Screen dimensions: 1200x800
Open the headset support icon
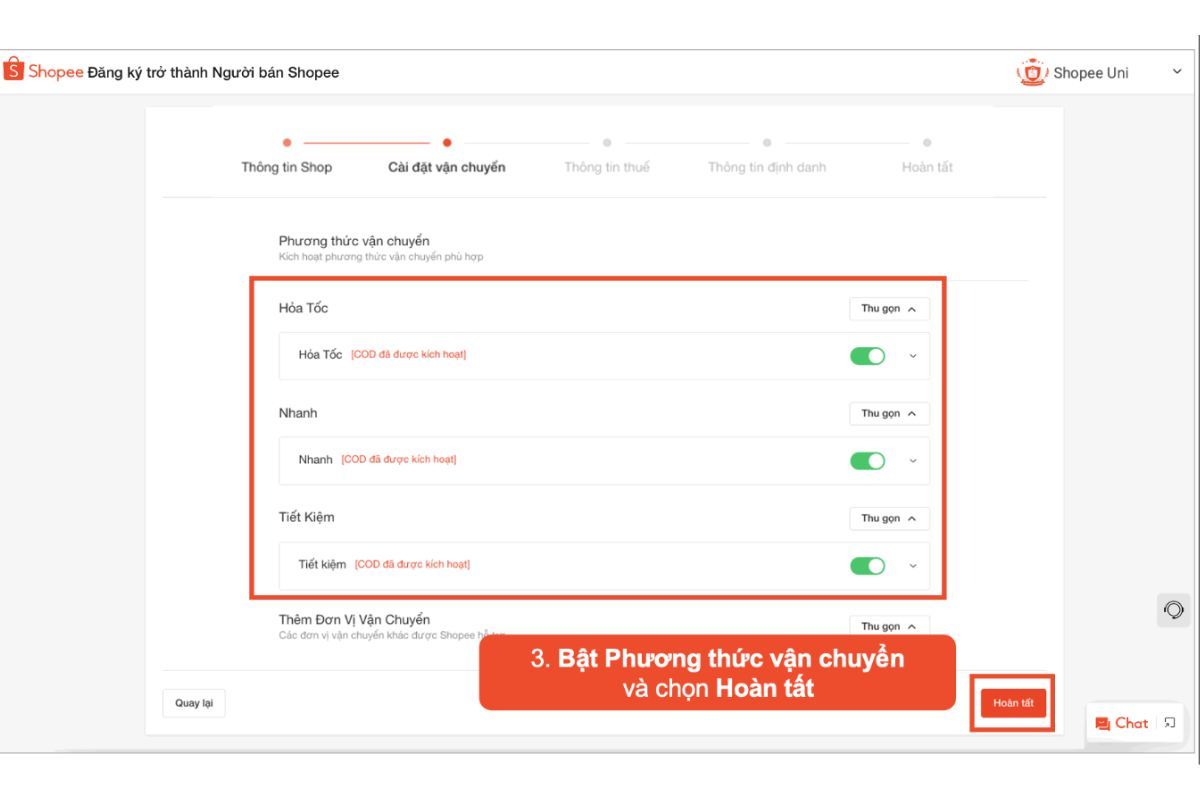pyautogui.click(x=1174, y=609)
